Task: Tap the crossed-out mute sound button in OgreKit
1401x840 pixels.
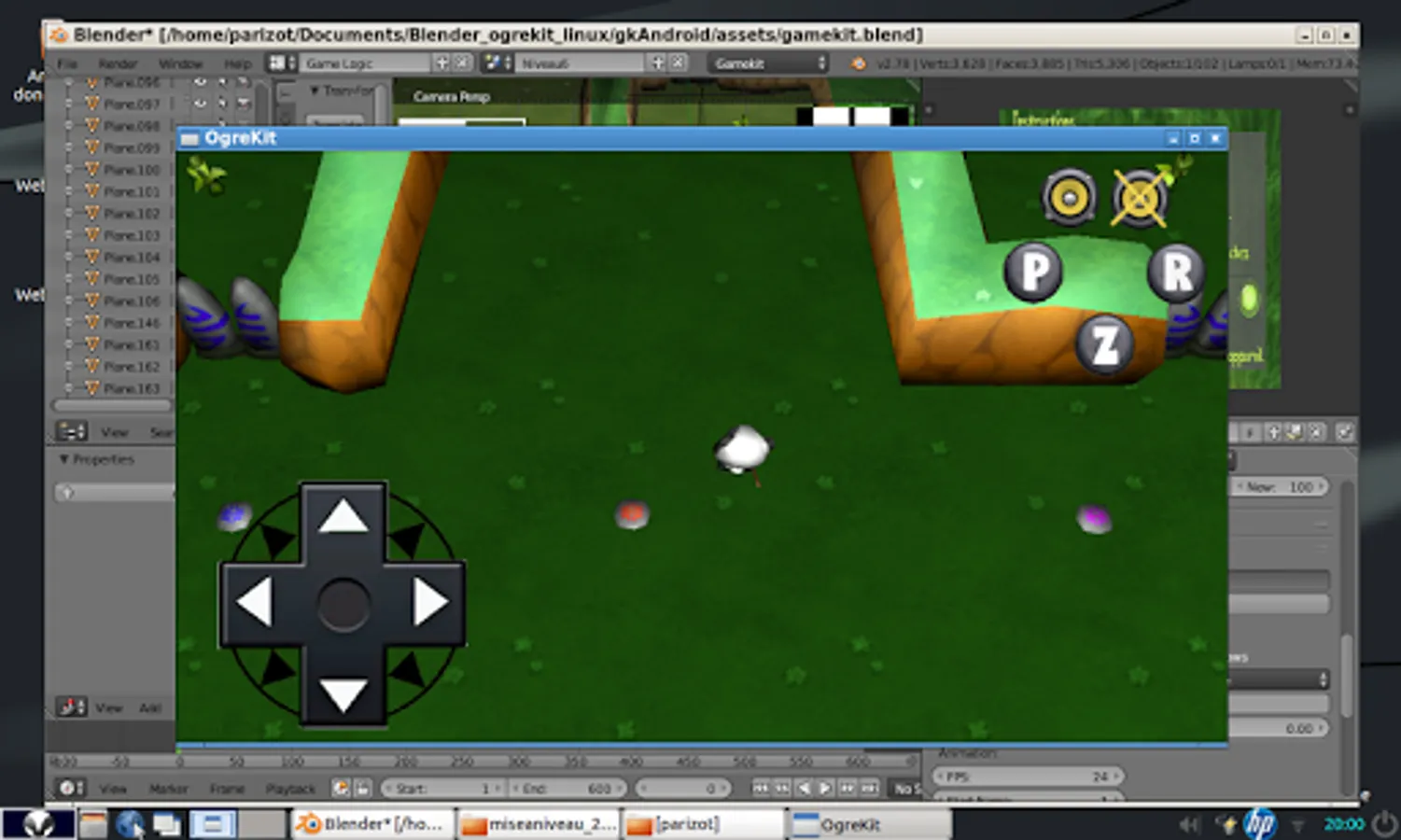Action: click(x=1140, y=198)
